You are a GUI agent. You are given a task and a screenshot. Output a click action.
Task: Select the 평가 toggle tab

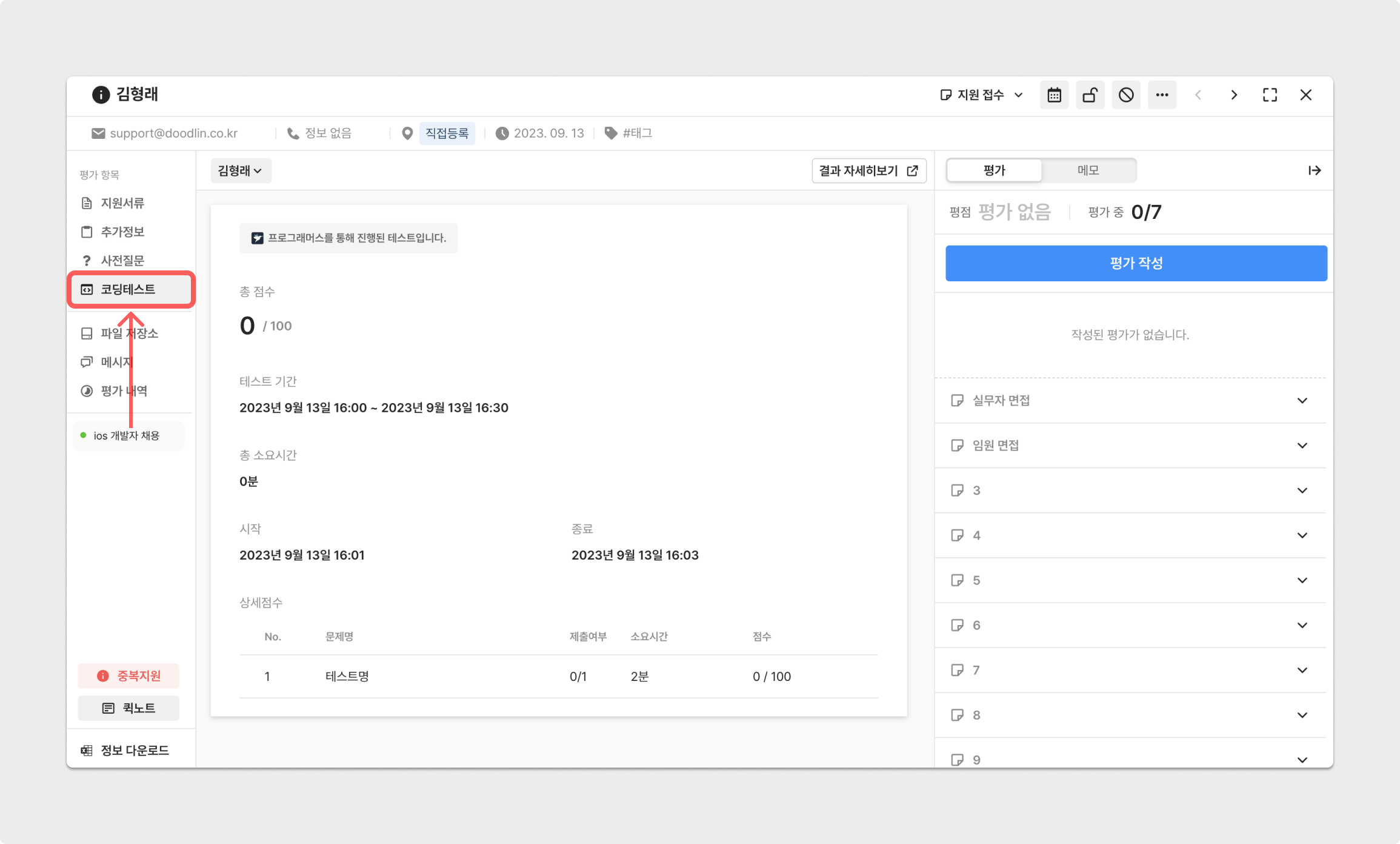[994, 170]
